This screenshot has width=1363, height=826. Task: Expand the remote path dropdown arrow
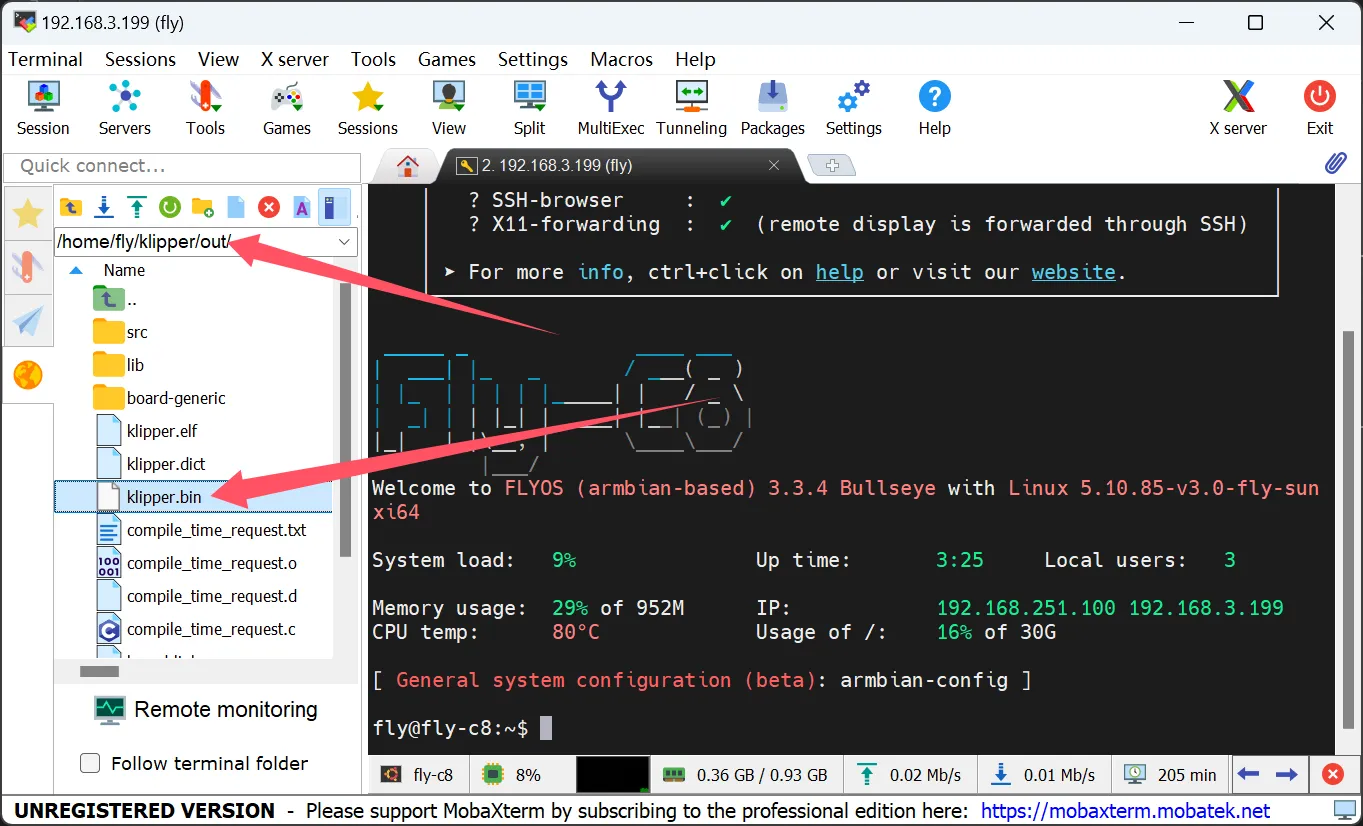click(344, 242)
